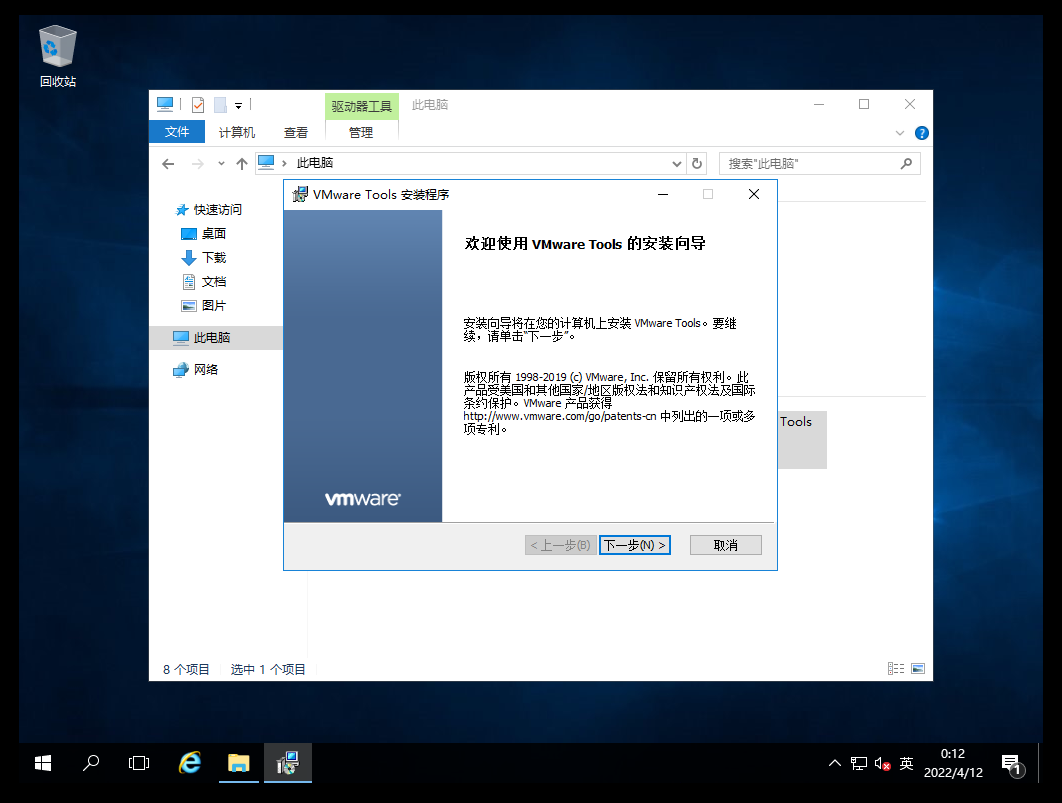Expand the ribbon with the chevron
This screenshot has width=1062, height=803.
(x=899, y=133)
